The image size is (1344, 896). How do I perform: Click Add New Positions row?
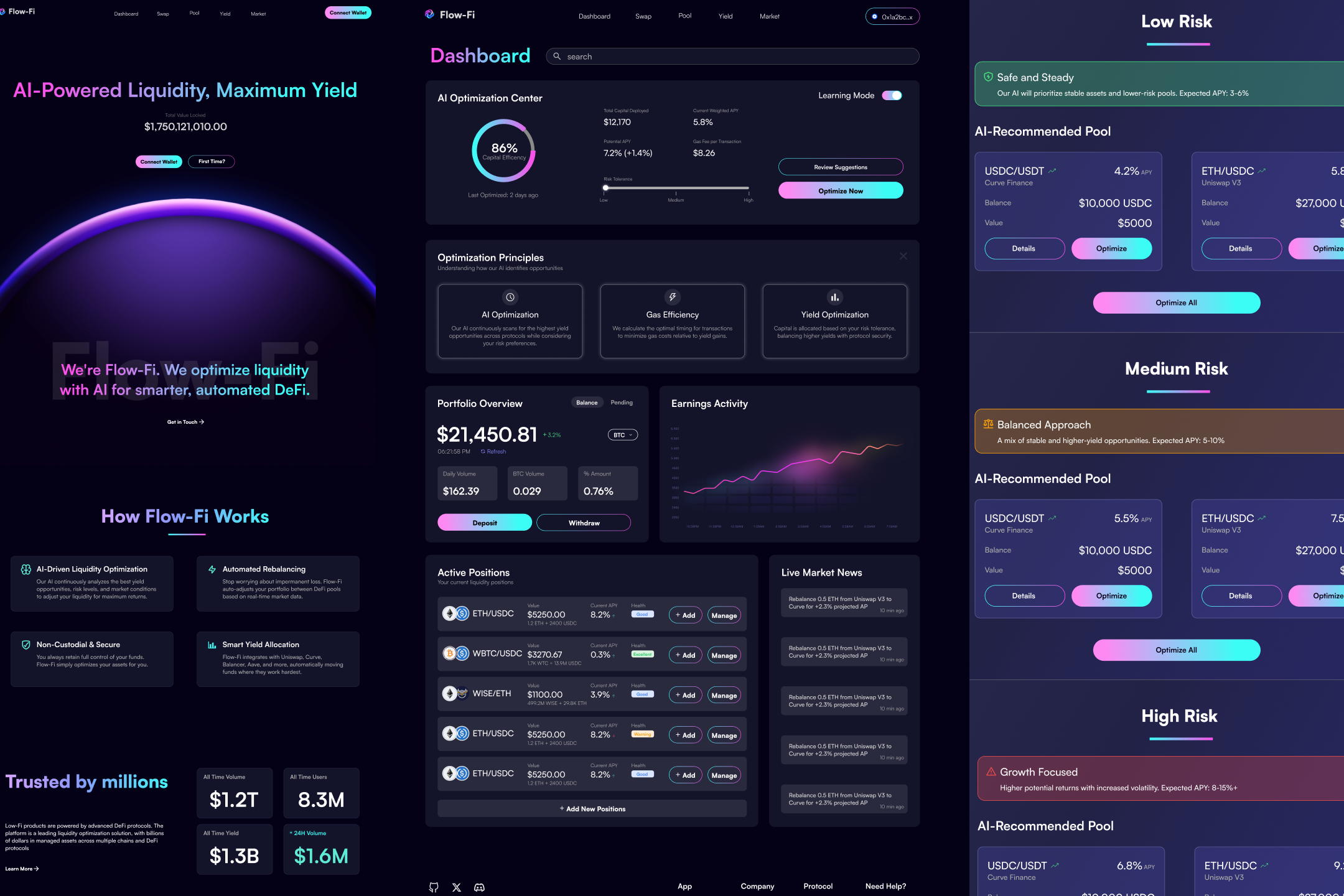click(x=592, y=809)
